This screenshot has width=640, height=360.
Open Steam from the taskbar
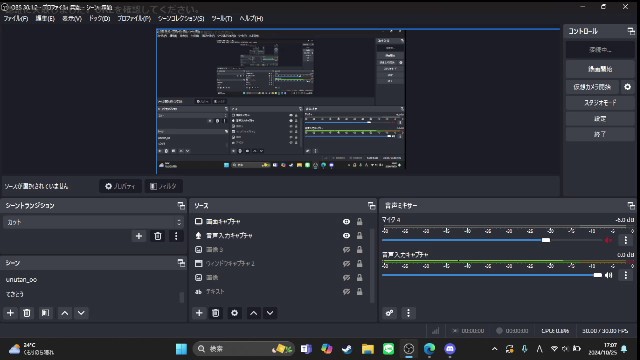(347, 349)
